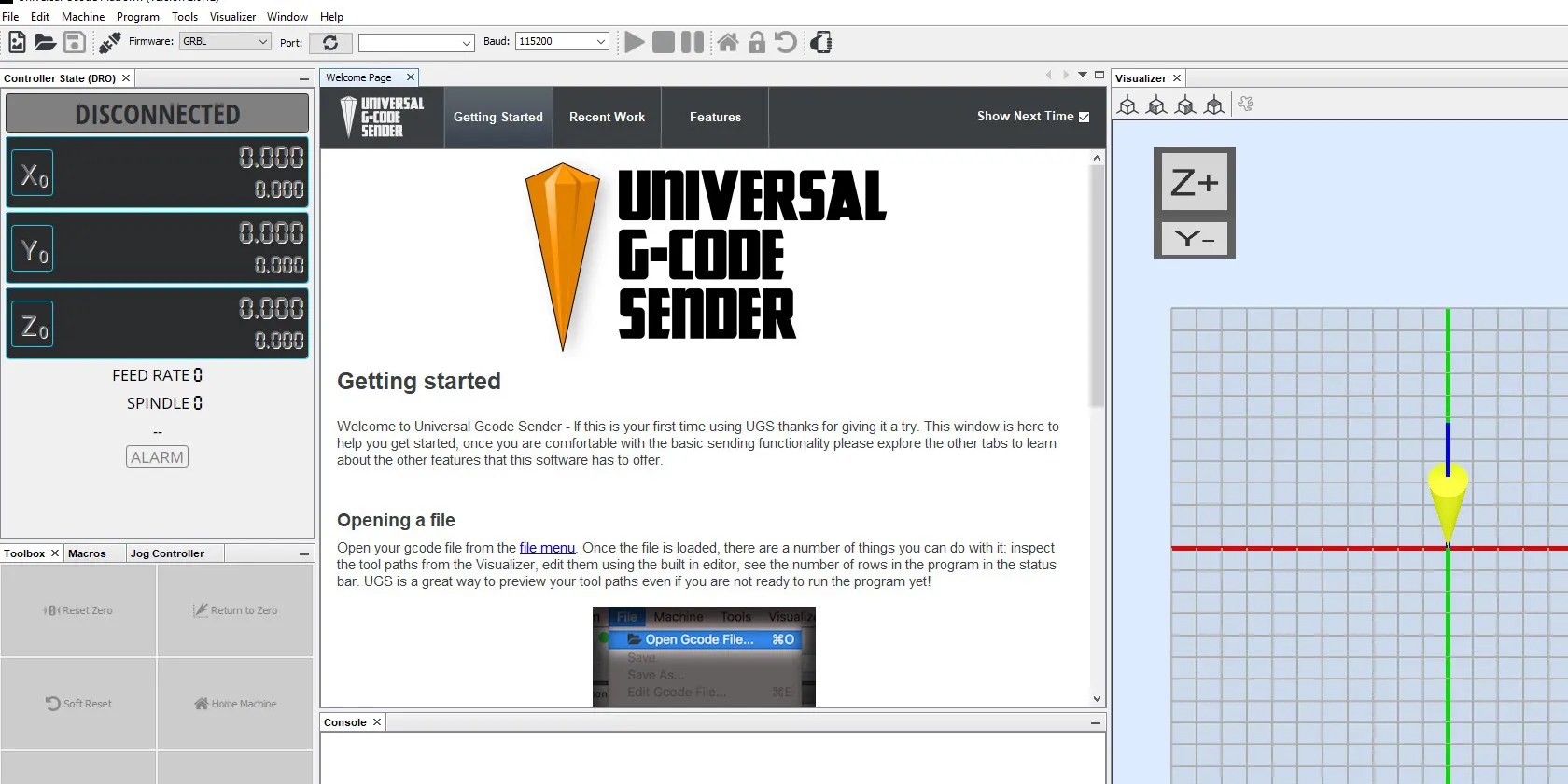Click the home machine toolbar icon
1568x784 pixels.
coord(728,42)
